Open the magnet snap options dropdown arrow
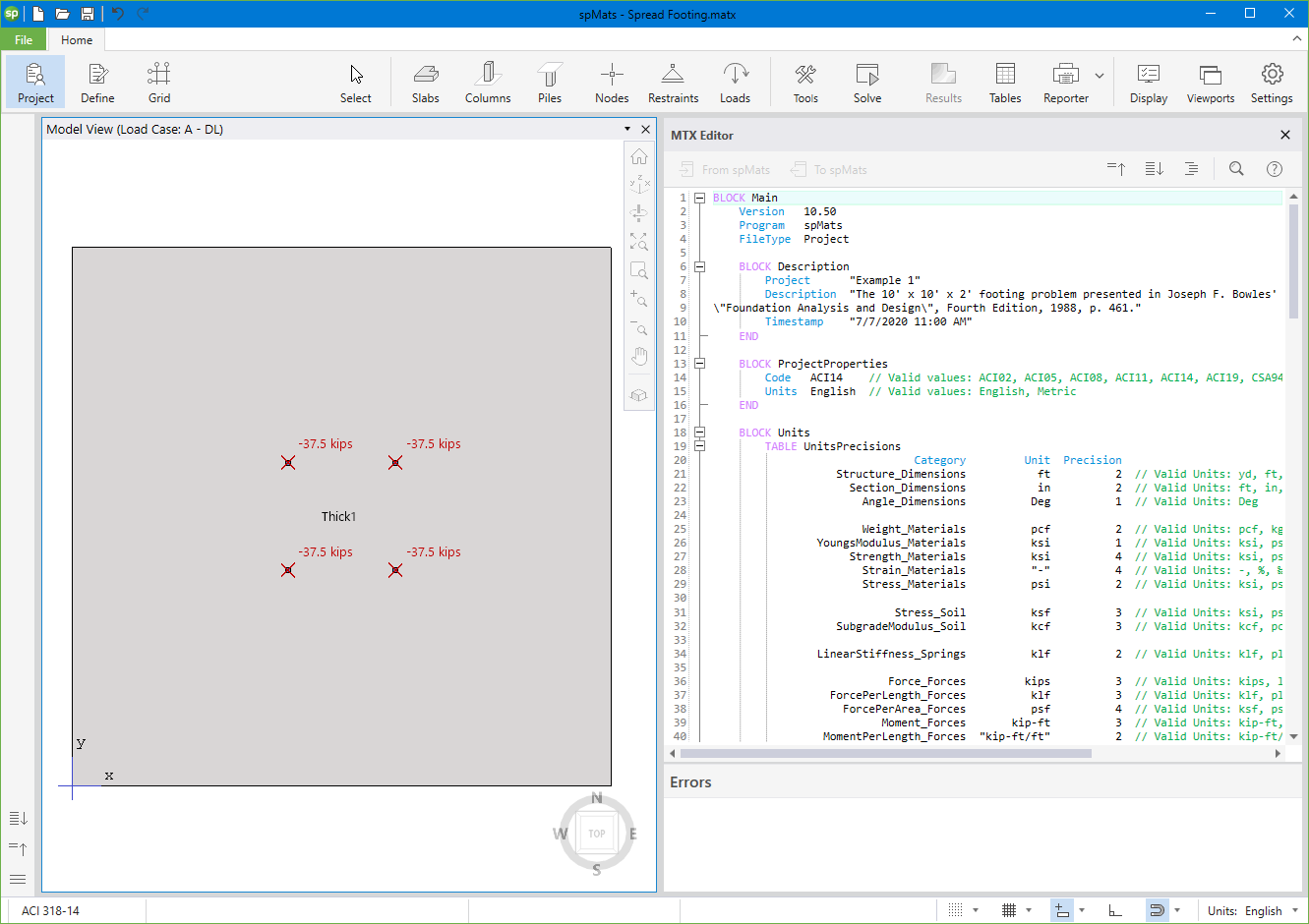The image size is (1309, 924). coord(1177,910)
